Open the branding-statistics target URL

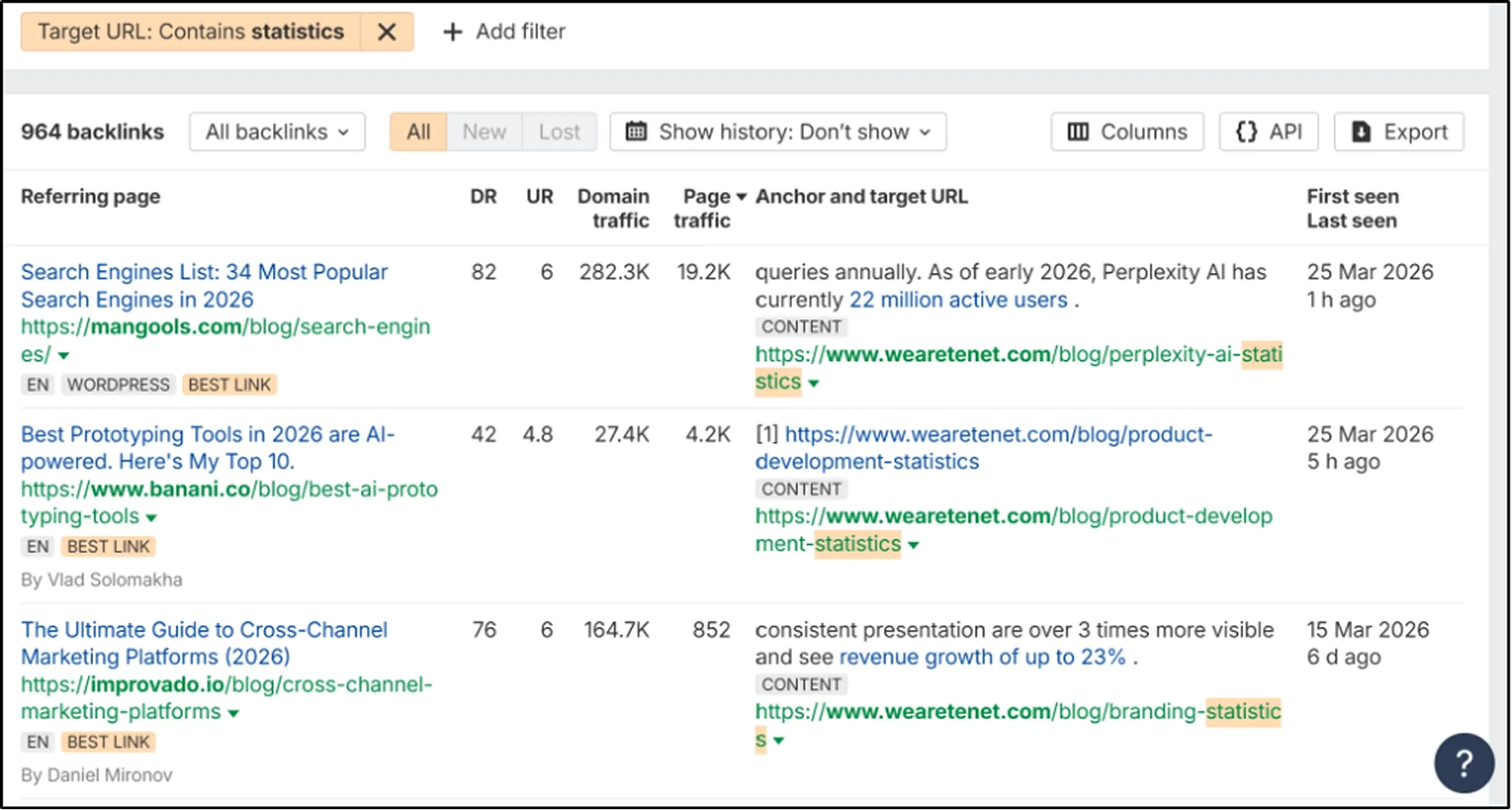tap(1018, 725)
